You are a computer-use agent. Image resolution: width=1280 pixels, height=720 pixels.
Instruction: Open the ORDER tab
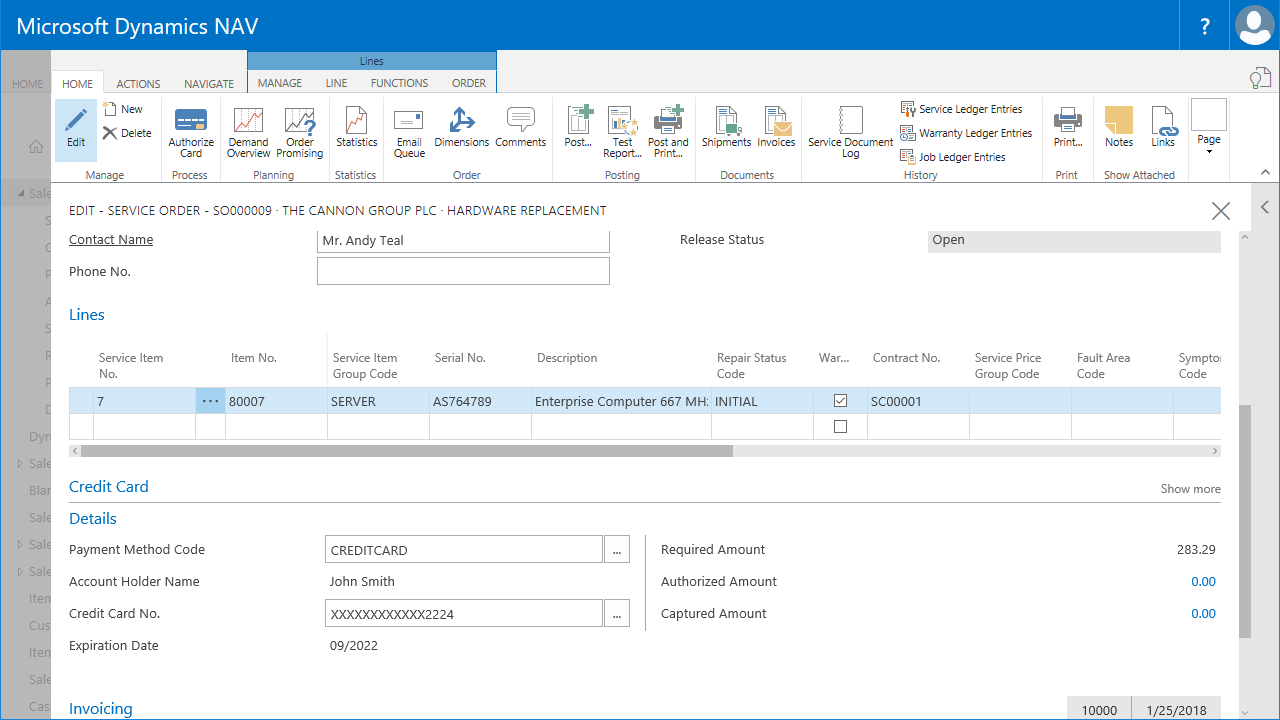coord(469,83)
